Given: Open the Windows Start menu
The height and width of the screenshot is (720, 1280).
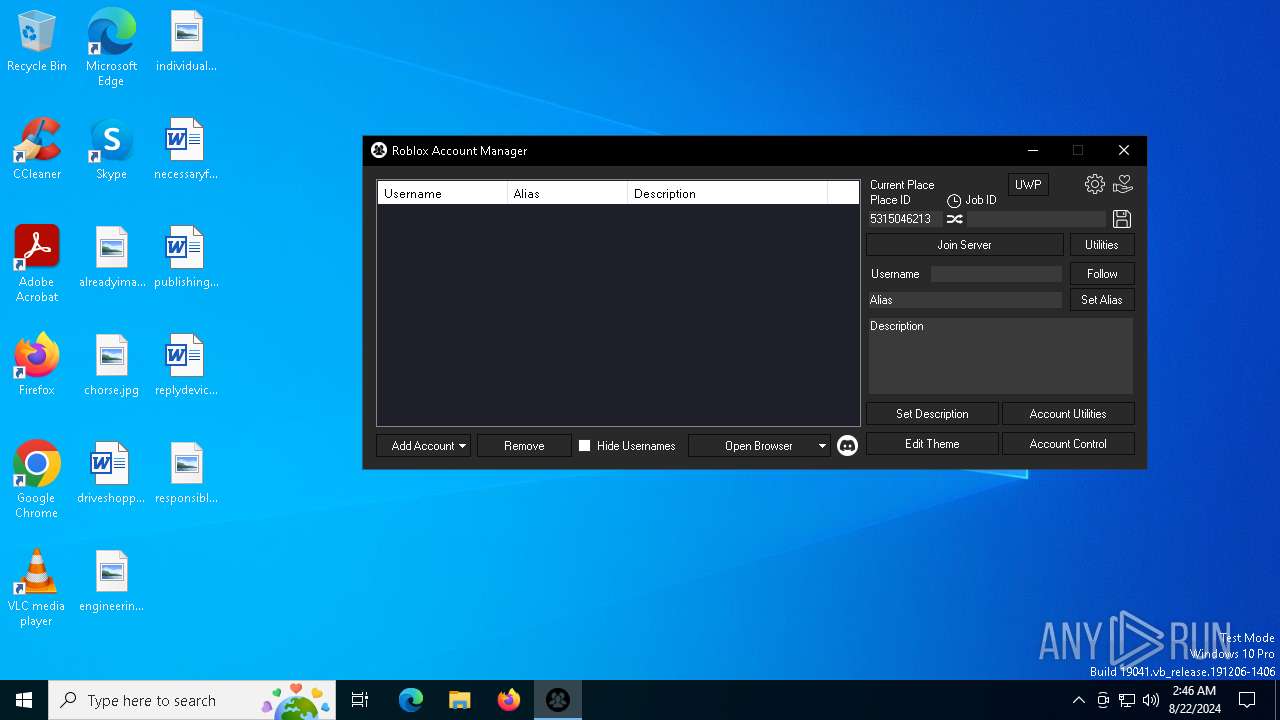Looking at the screenshot, I should tap(24, 700).
